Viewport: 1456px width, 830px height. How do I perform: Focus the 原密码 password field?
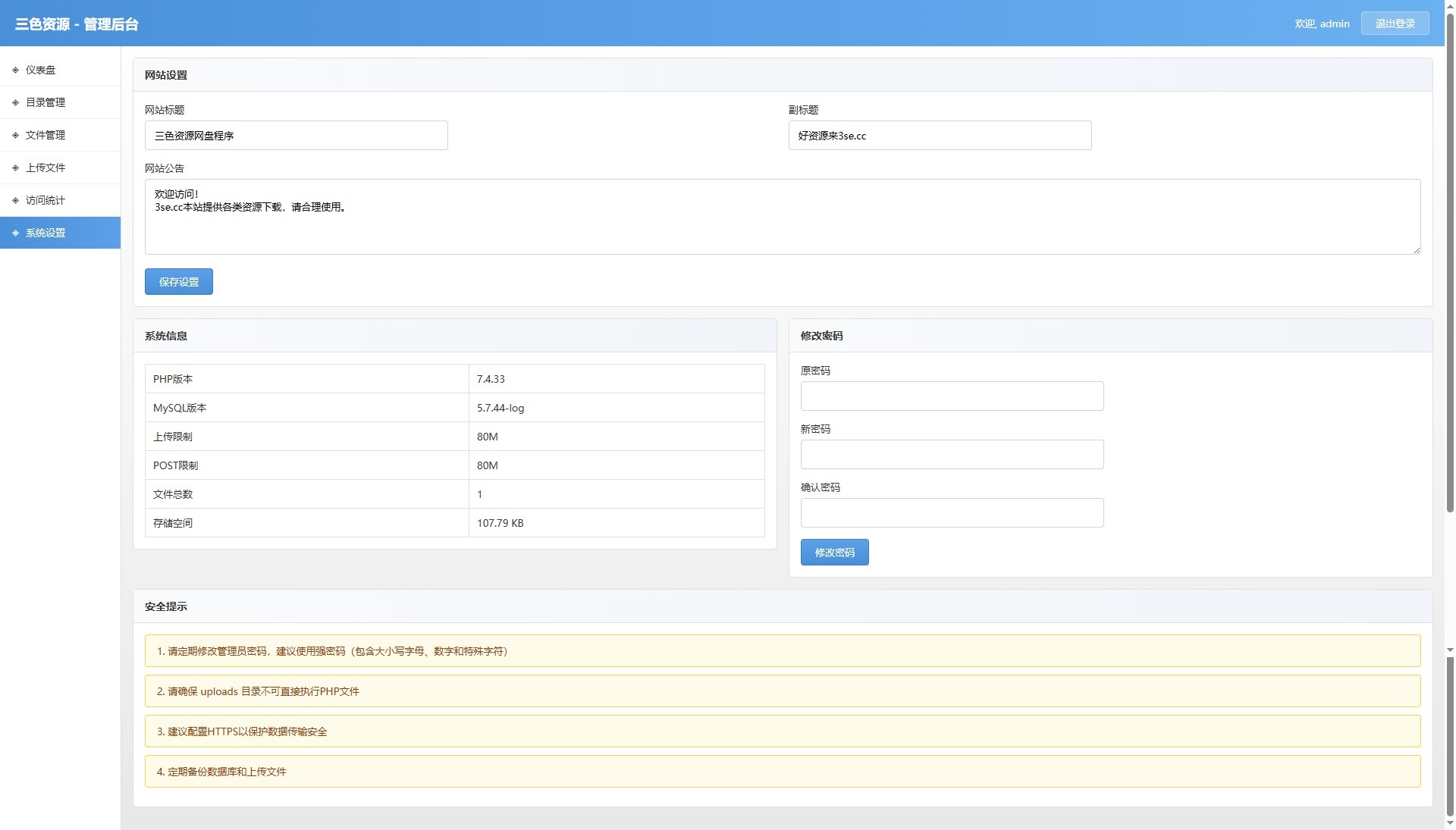click(952, 396)
